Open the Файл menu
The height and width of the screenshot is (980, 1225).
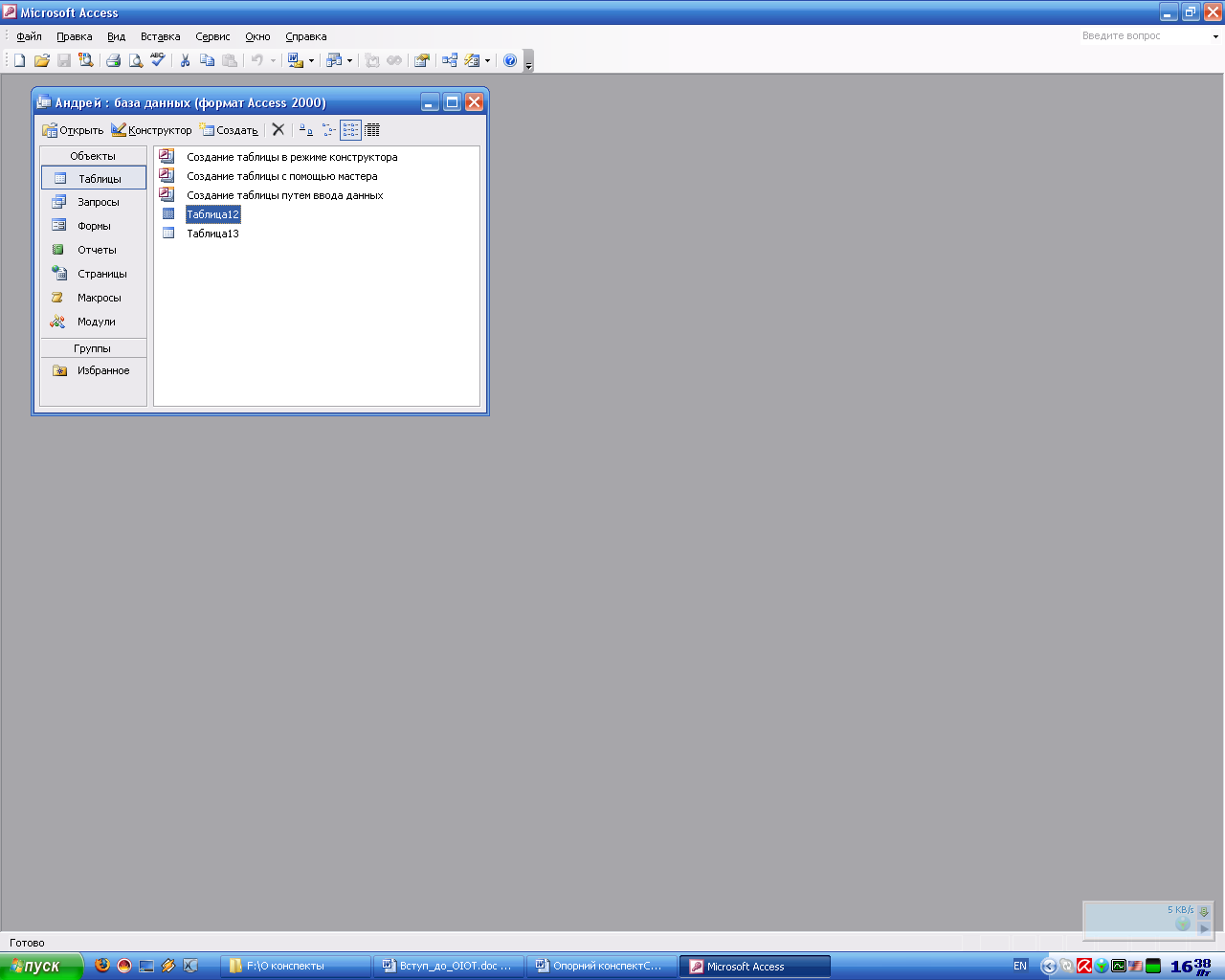pyautogui.click(x=29, y=36)
